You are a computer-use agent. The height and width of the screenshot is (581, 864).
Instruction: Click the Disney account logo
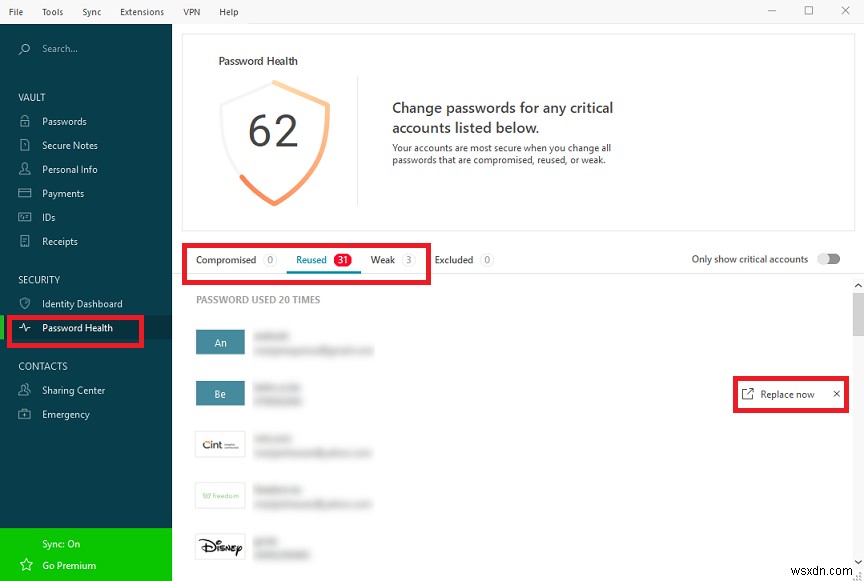pyautogui.click(x=220, y=547)
